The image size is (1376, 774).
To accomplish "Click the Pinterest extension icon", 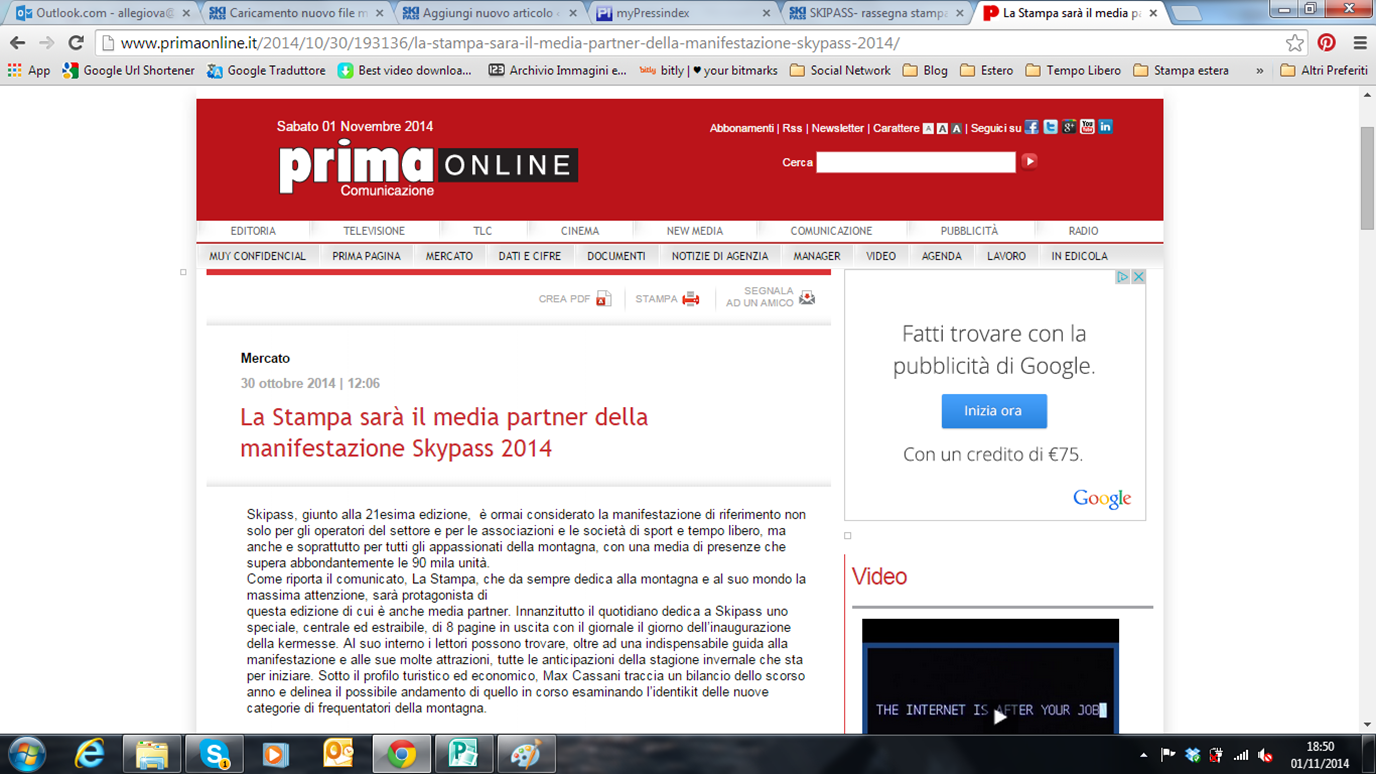I will tap(1327, 43).
